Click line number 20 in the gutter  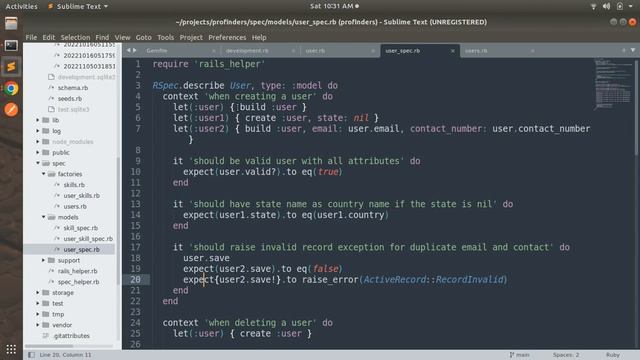pos(135,279)
